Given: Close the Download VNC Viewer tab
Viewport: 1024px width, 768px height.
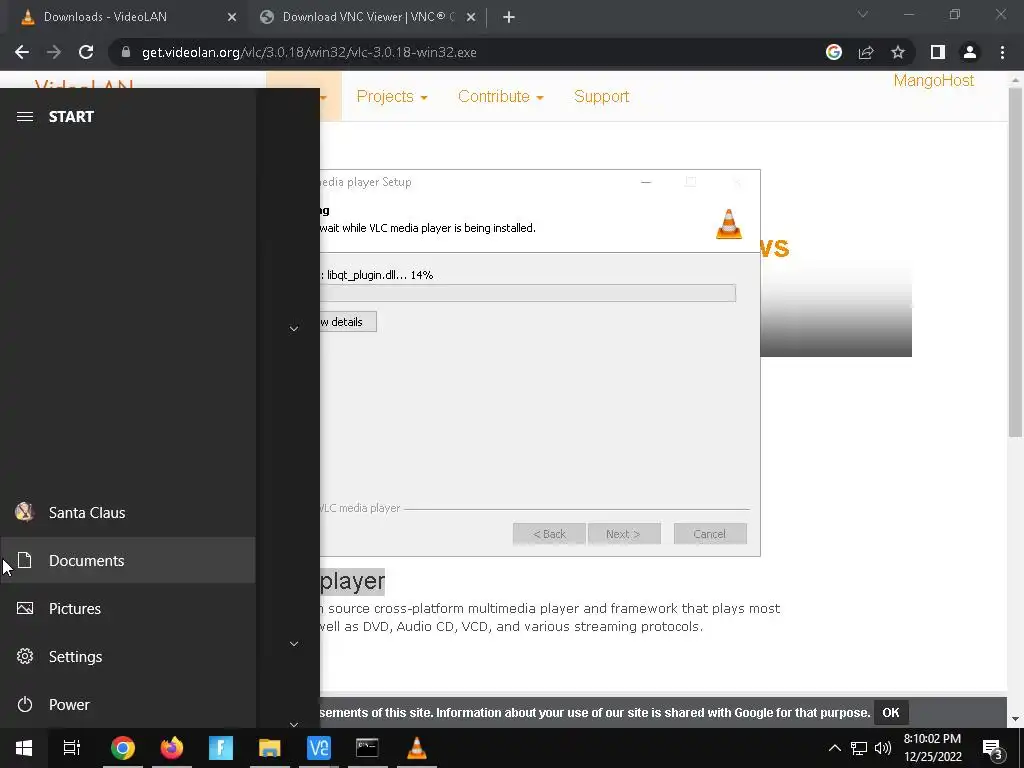Looking at the screenshot, I should pyautogui.click(x=471, y=18).
